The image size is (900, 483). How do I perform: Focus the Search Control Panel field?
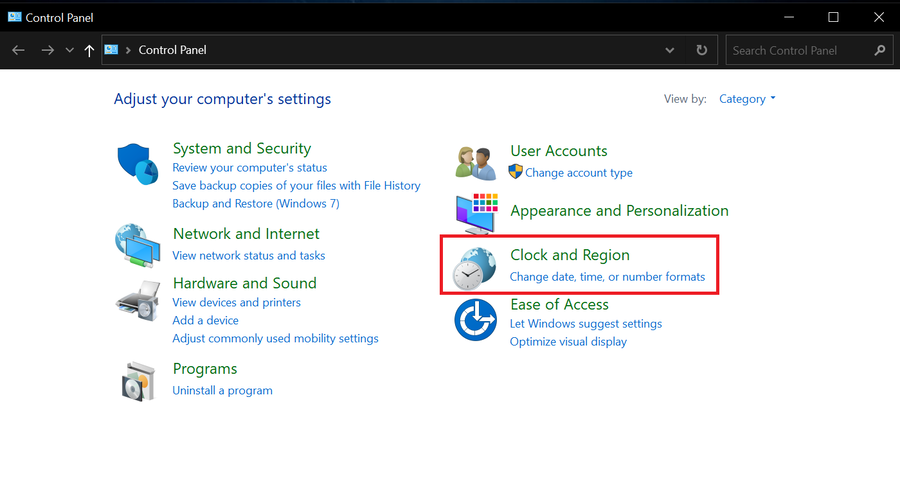coord(809,50)
